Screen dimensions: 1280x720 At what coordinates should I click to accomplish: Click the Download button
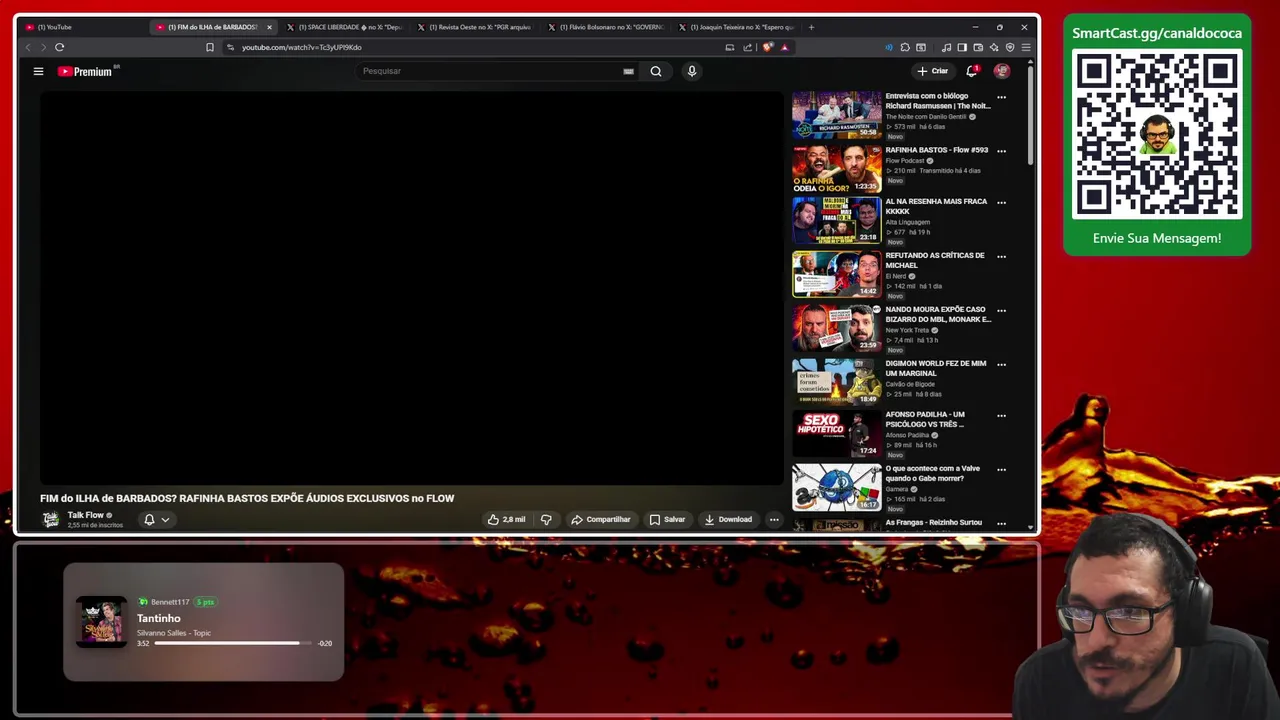728,519
